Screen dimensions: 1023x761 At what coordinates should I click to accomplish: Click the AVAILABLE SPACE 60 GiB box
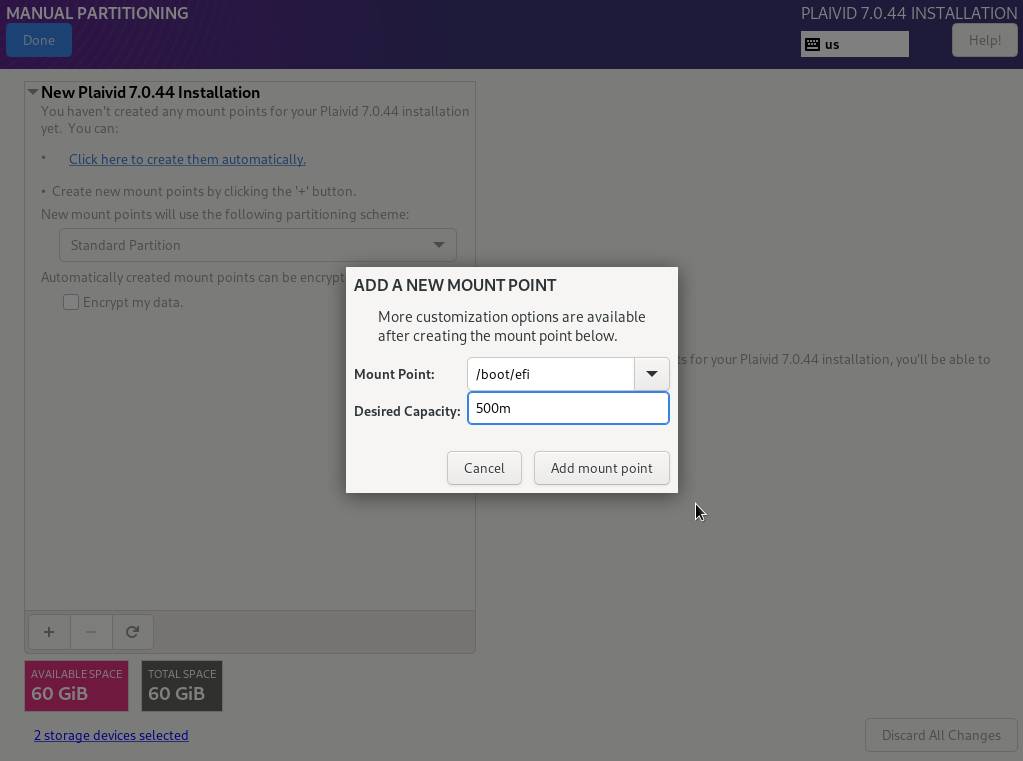coord(76,686)
